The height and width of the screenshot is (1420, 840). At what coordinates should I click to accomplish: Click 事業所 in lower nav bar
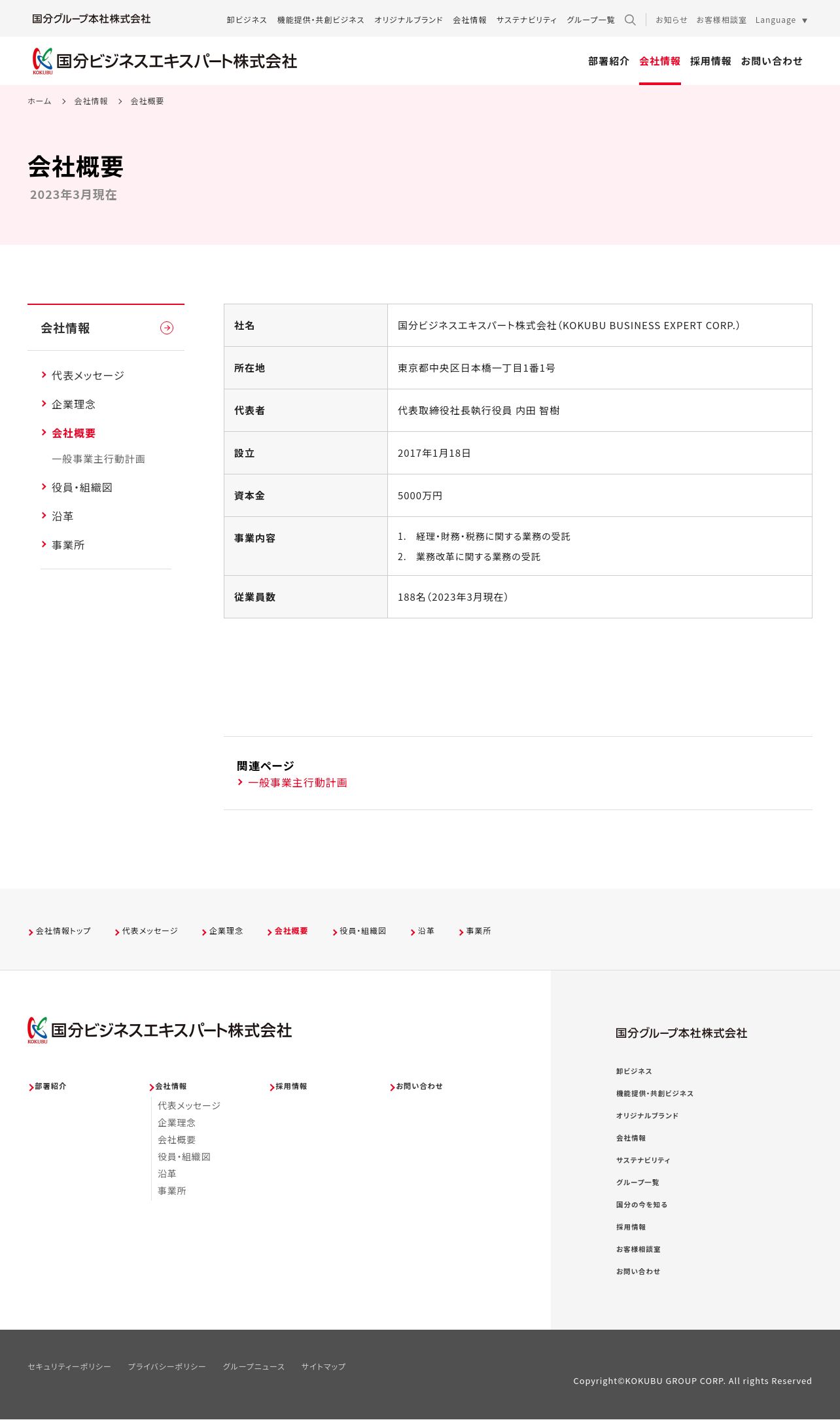(478, 931)
